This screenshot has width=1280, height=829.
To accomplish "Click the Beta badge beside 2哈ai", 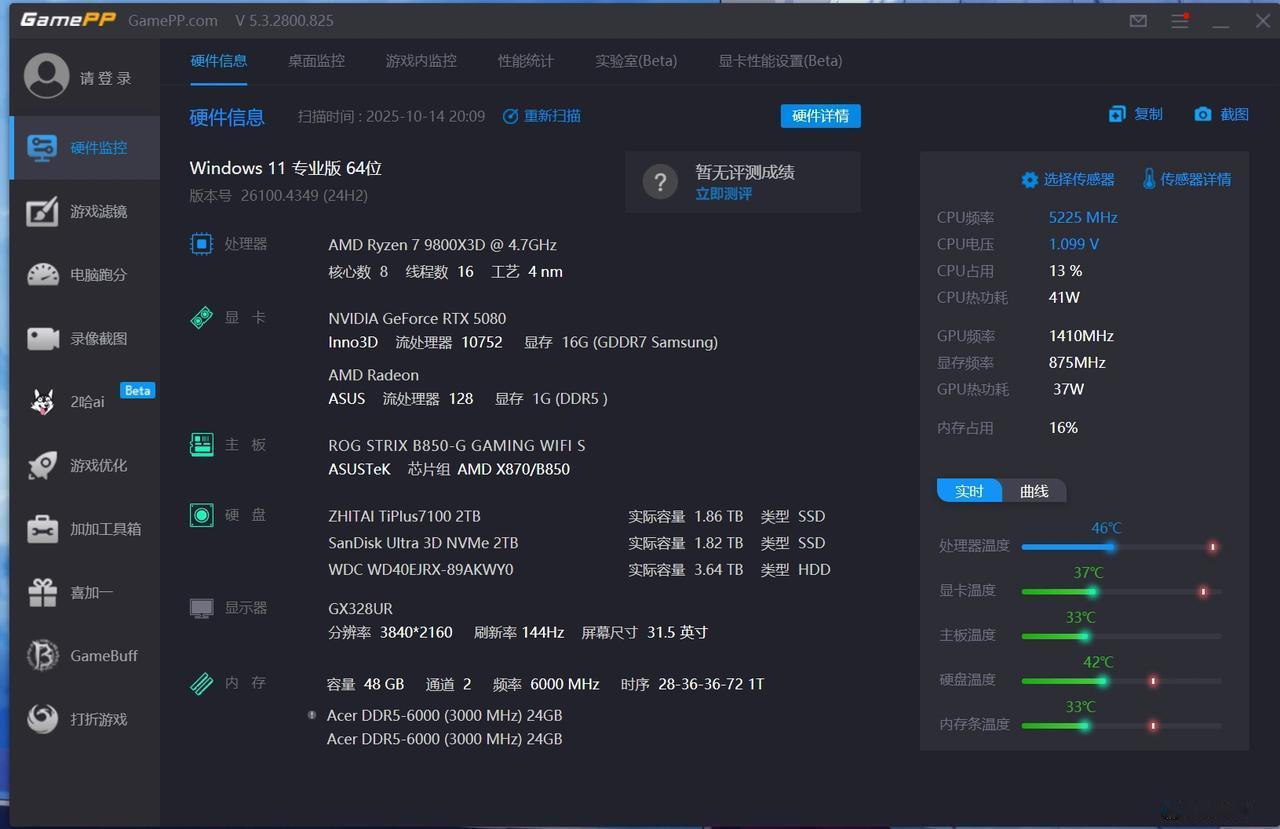I will (137, 390).
